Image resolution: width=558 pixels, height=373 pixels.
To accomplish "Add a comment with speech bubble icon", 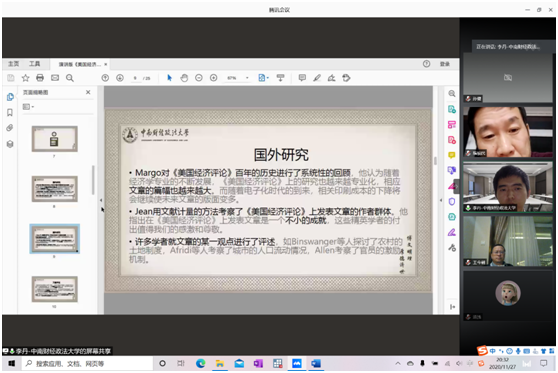I will (x=302, y=78).
